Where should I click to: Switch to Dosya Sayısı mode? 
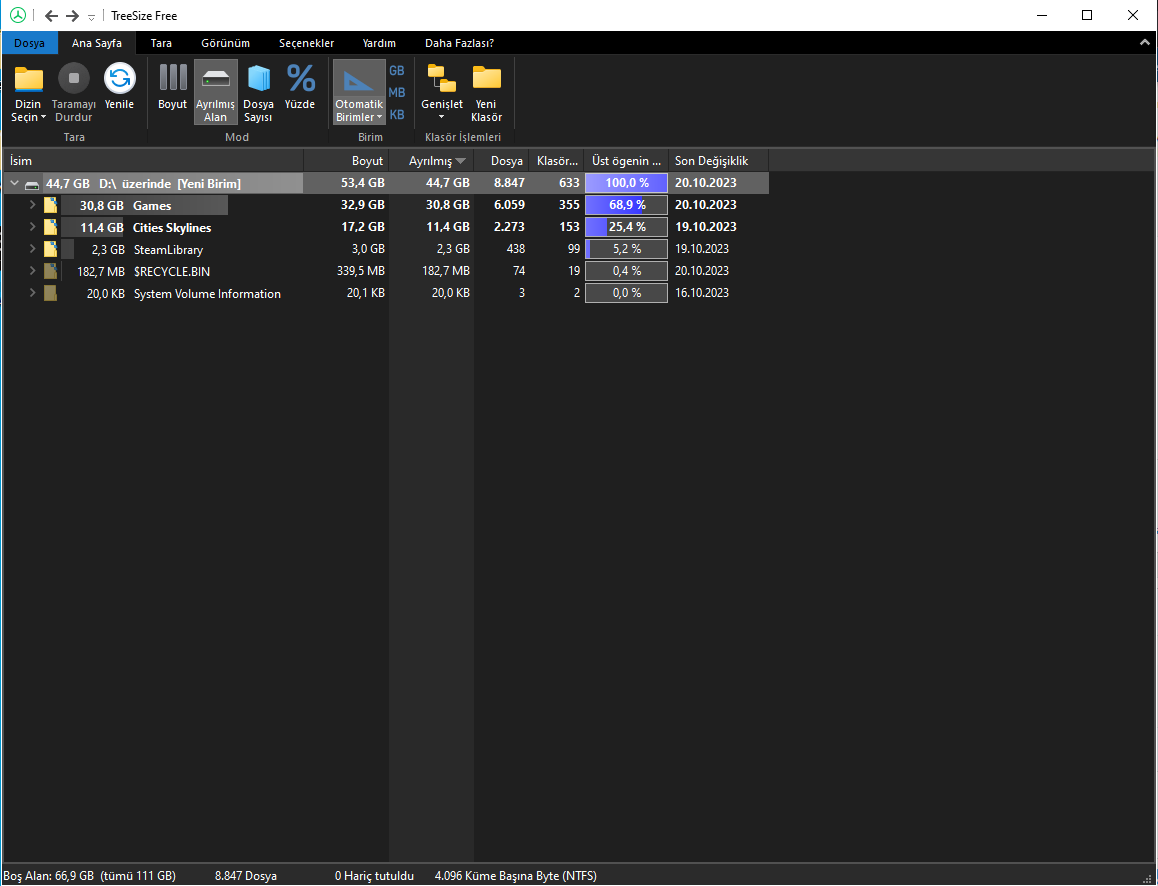(258, 94)
